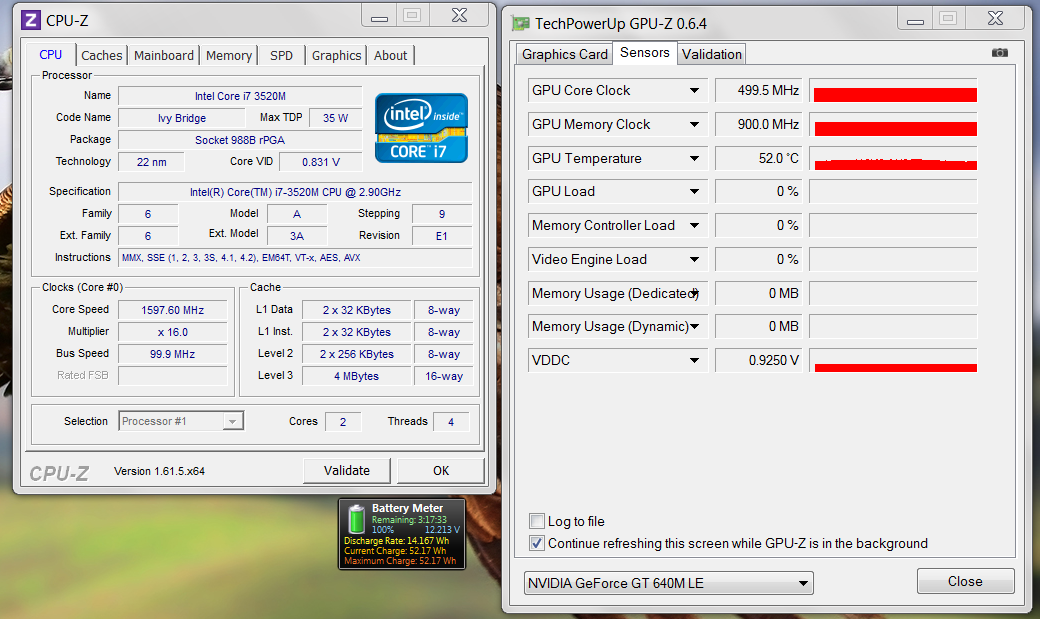This screenshot has height=619, width=1040.
Task: Open the GPU Core Clock sensor dropdown
Action: point(694,90)
